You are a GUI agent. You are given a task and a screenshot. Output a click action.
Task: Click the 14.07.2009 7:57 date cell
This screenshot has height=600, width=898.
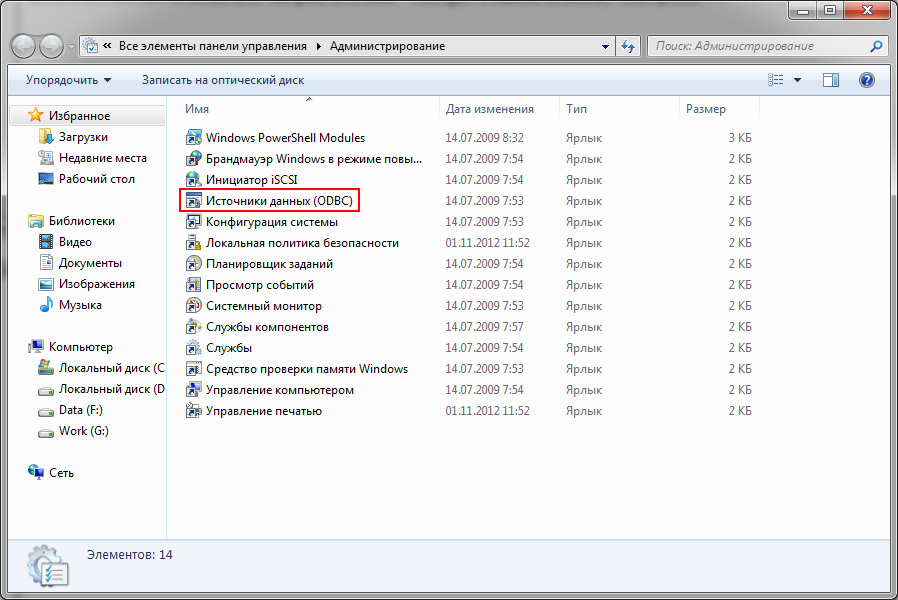[x=485, y=327]
